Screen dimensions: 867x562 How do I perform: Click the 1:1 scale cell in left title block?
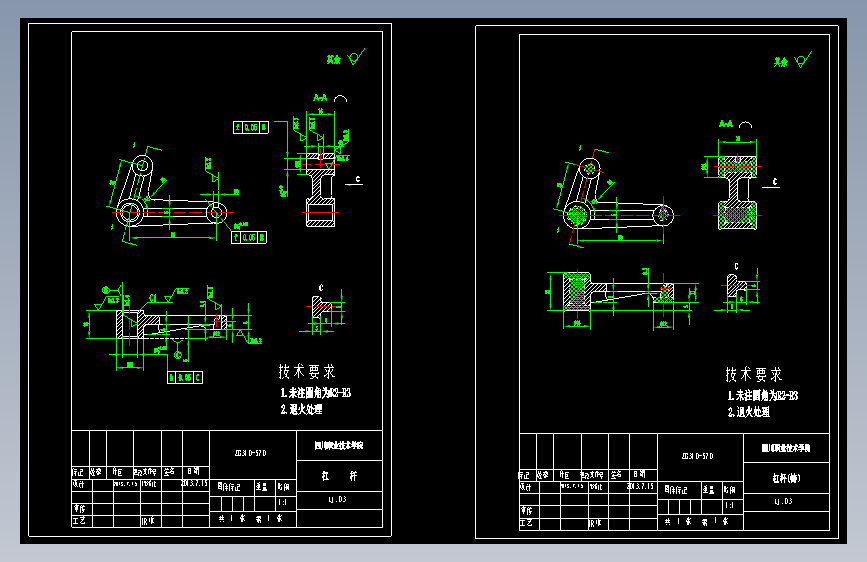[283, 503]
